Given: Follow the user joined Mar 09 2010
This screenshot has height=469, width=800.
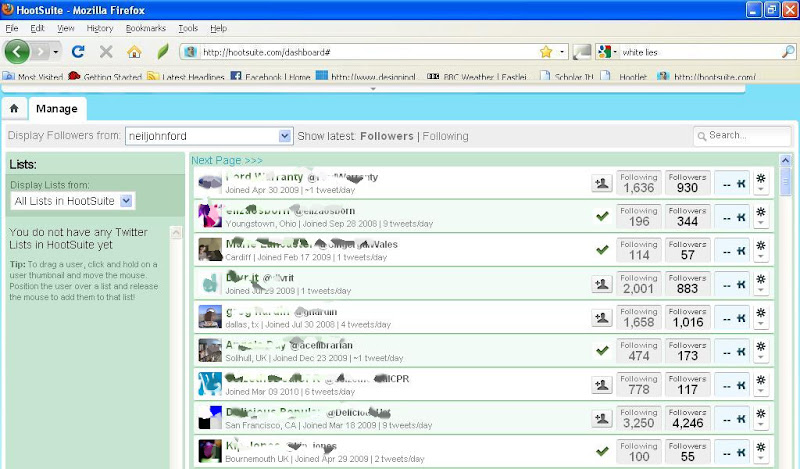Looking at the screenshot, I should (602, 385).
